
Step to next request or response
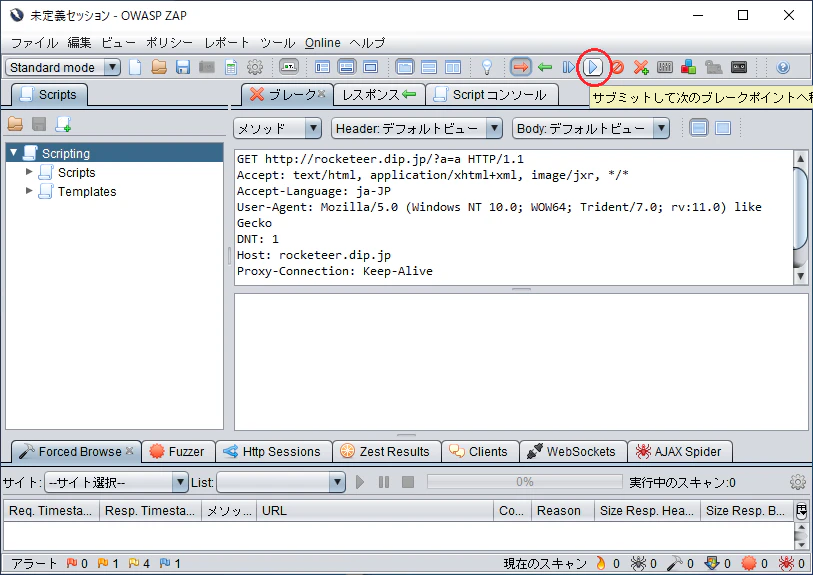tap(569, 67)
